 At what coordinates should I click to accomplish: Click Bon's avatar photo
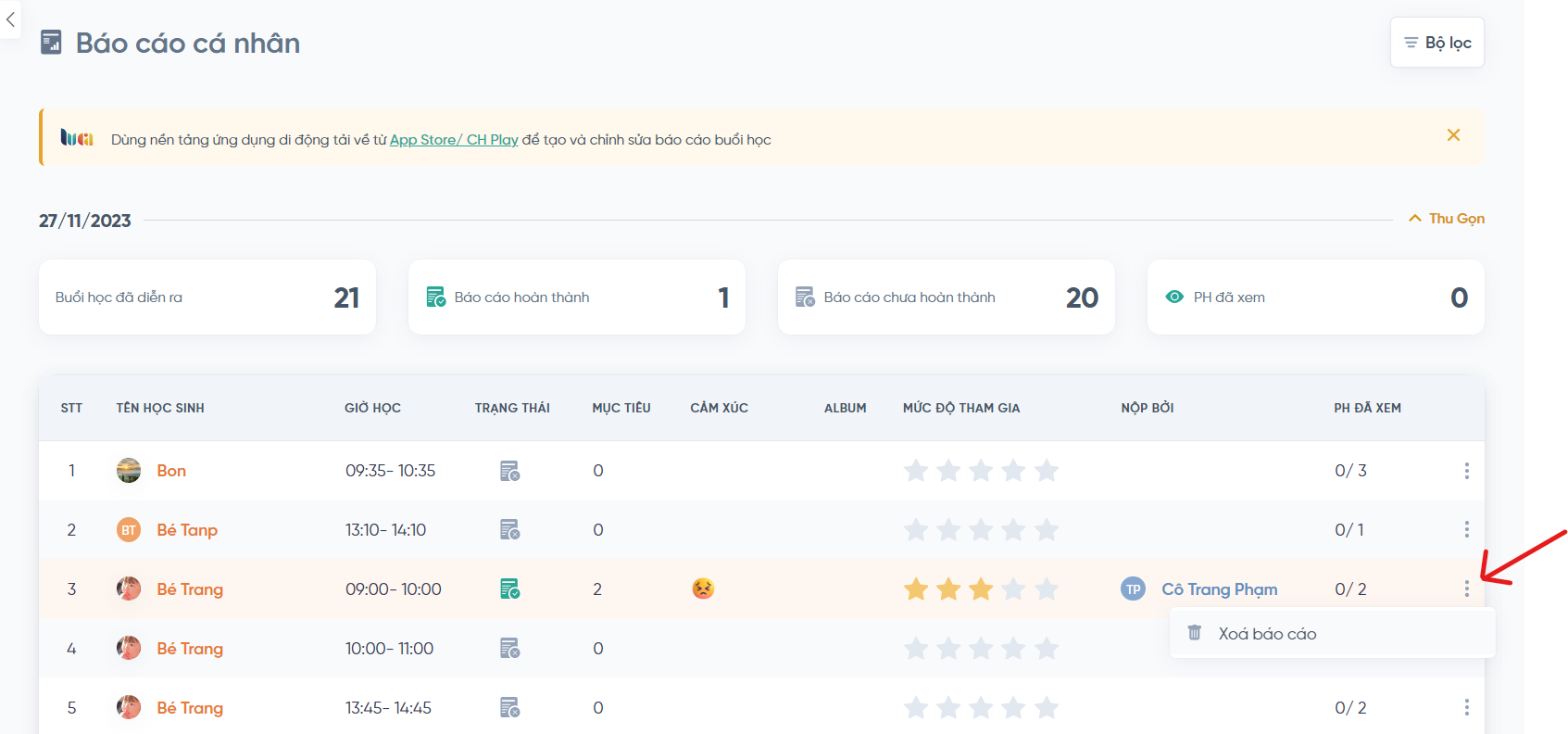pos(129,471)
